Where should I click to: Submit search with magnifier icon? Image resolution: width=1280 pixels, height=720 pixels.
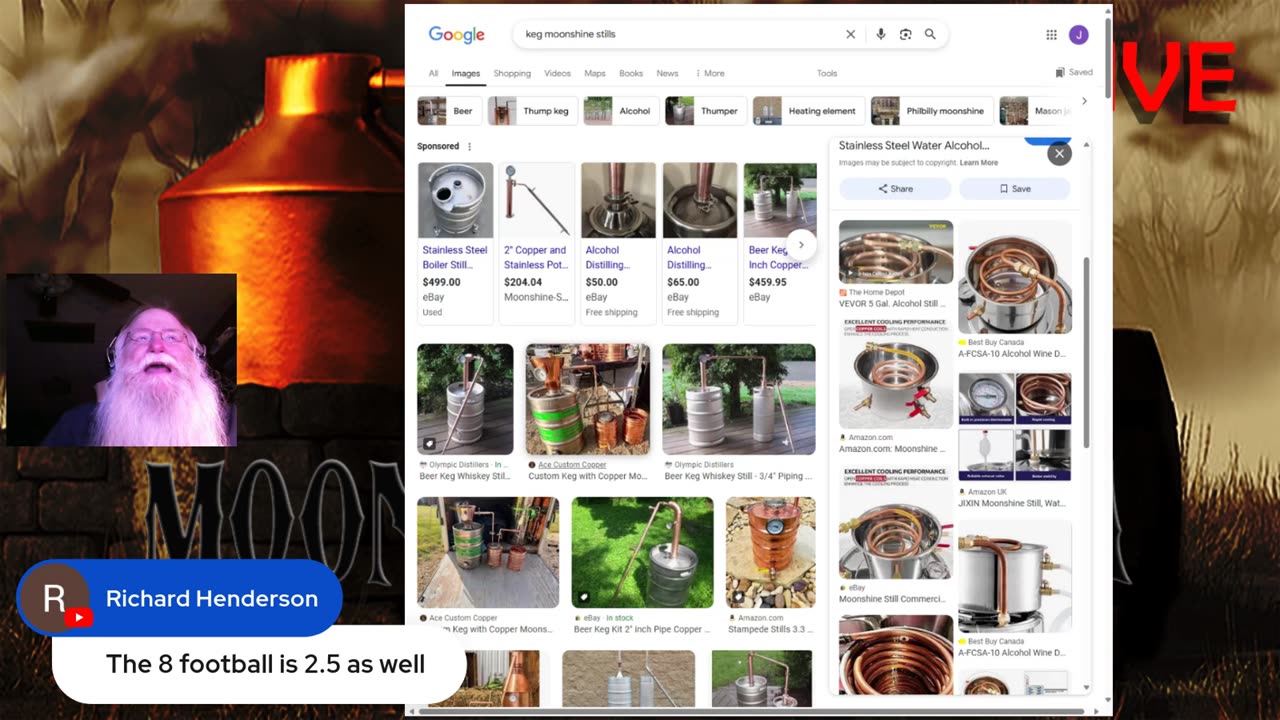click(x=930, y=34)
